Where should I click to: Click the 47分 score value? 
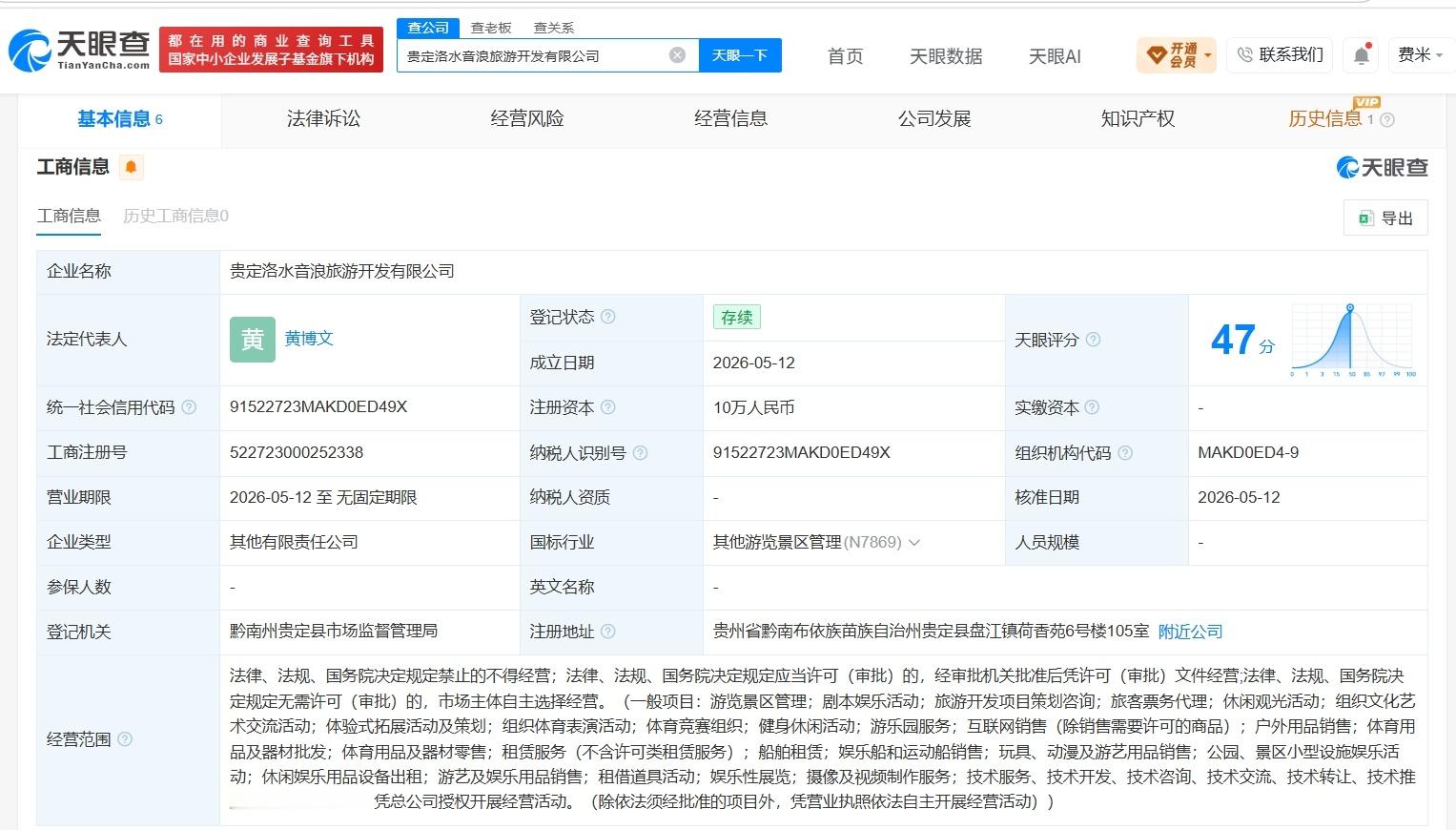(1241, 340)
